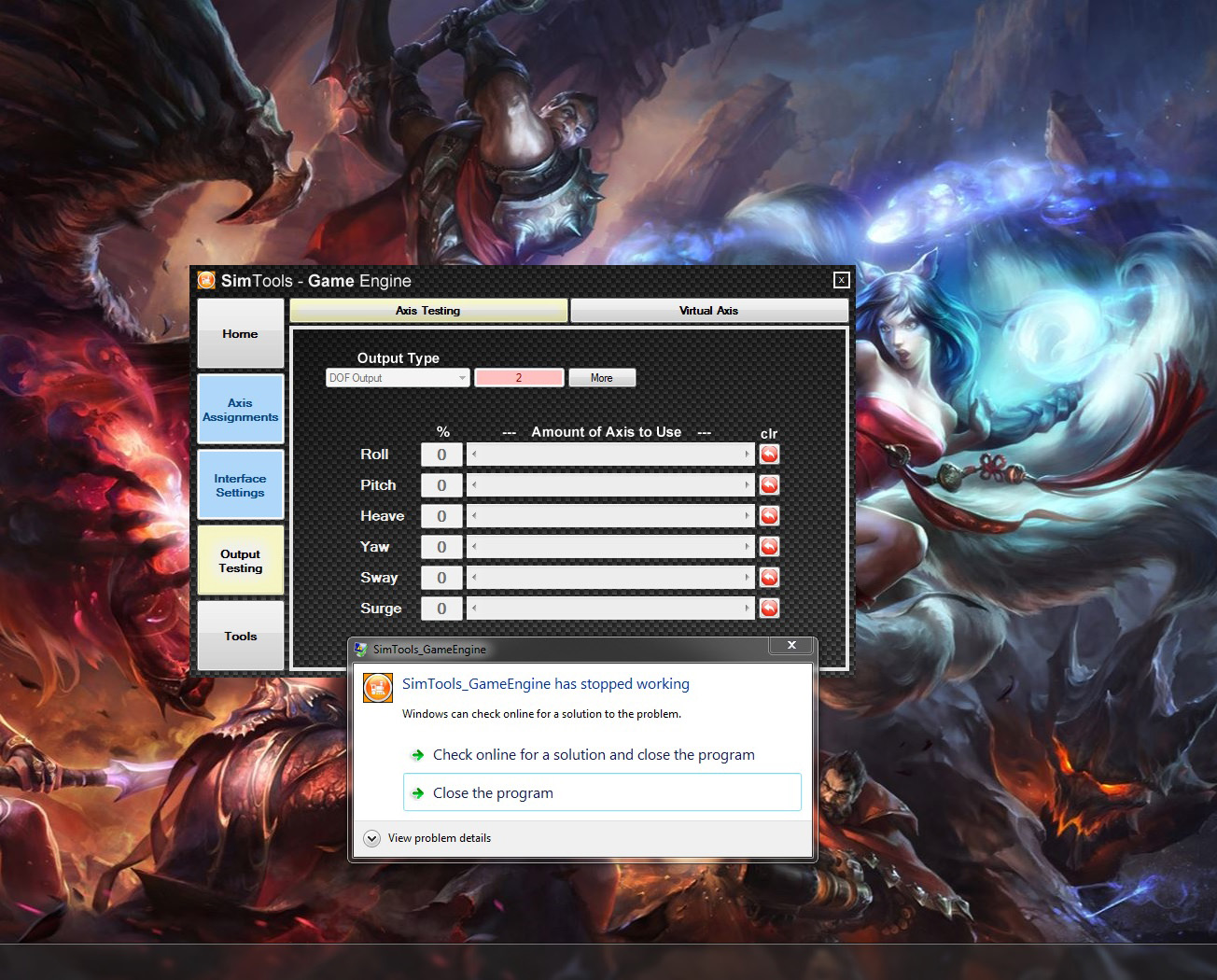
Task: Clear the Pitch axis with its red button
Action: tap(769, 485)
